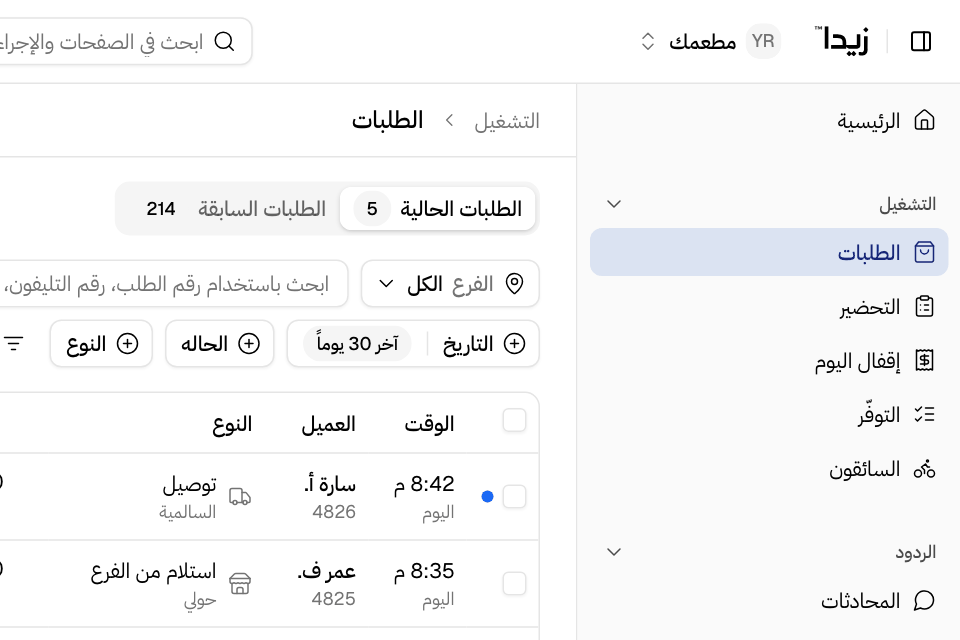Click customer name عمر ف.
The image size is (960, 640).
click(326, 571)
